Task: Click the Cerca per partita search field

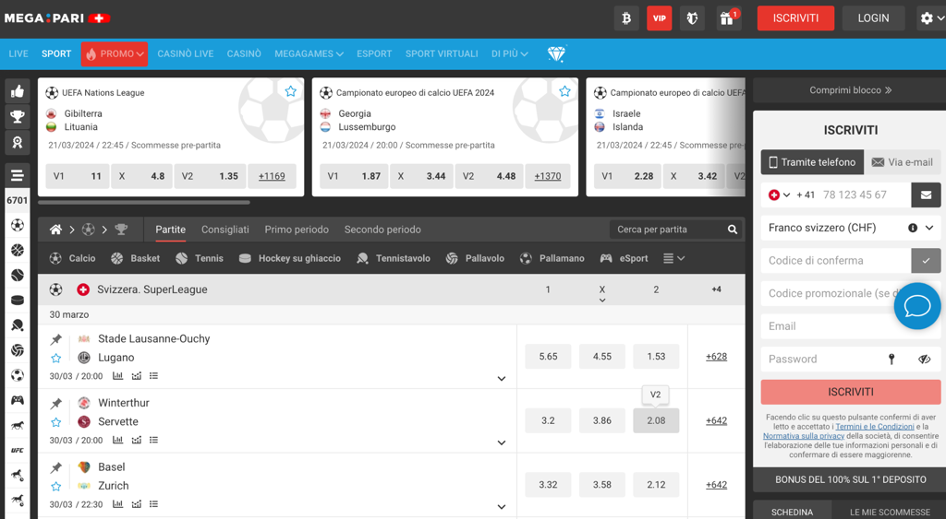Action: point(668,230)
